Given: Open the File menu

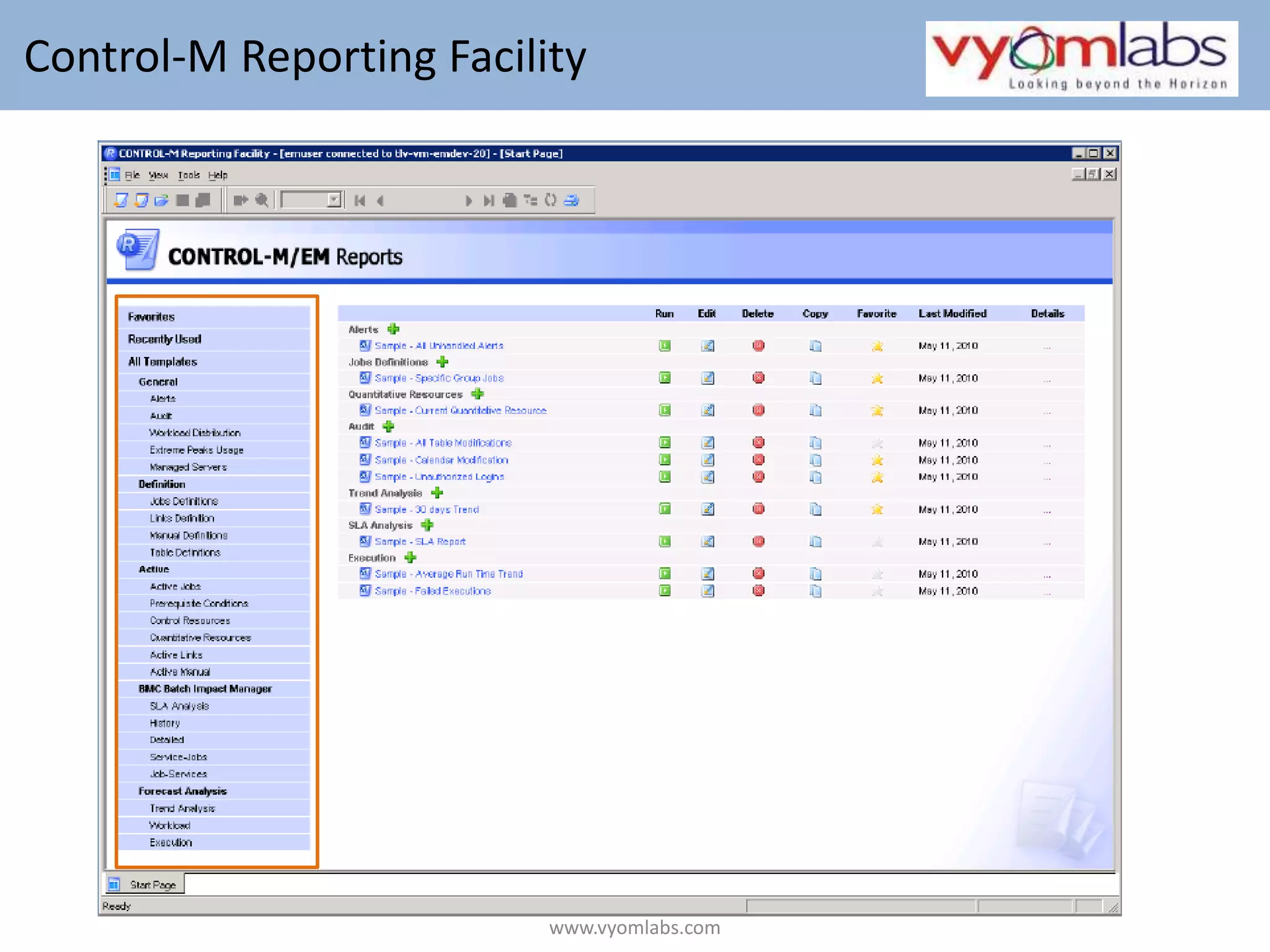Looking at the screenshot, I should (x=132, y=175).
